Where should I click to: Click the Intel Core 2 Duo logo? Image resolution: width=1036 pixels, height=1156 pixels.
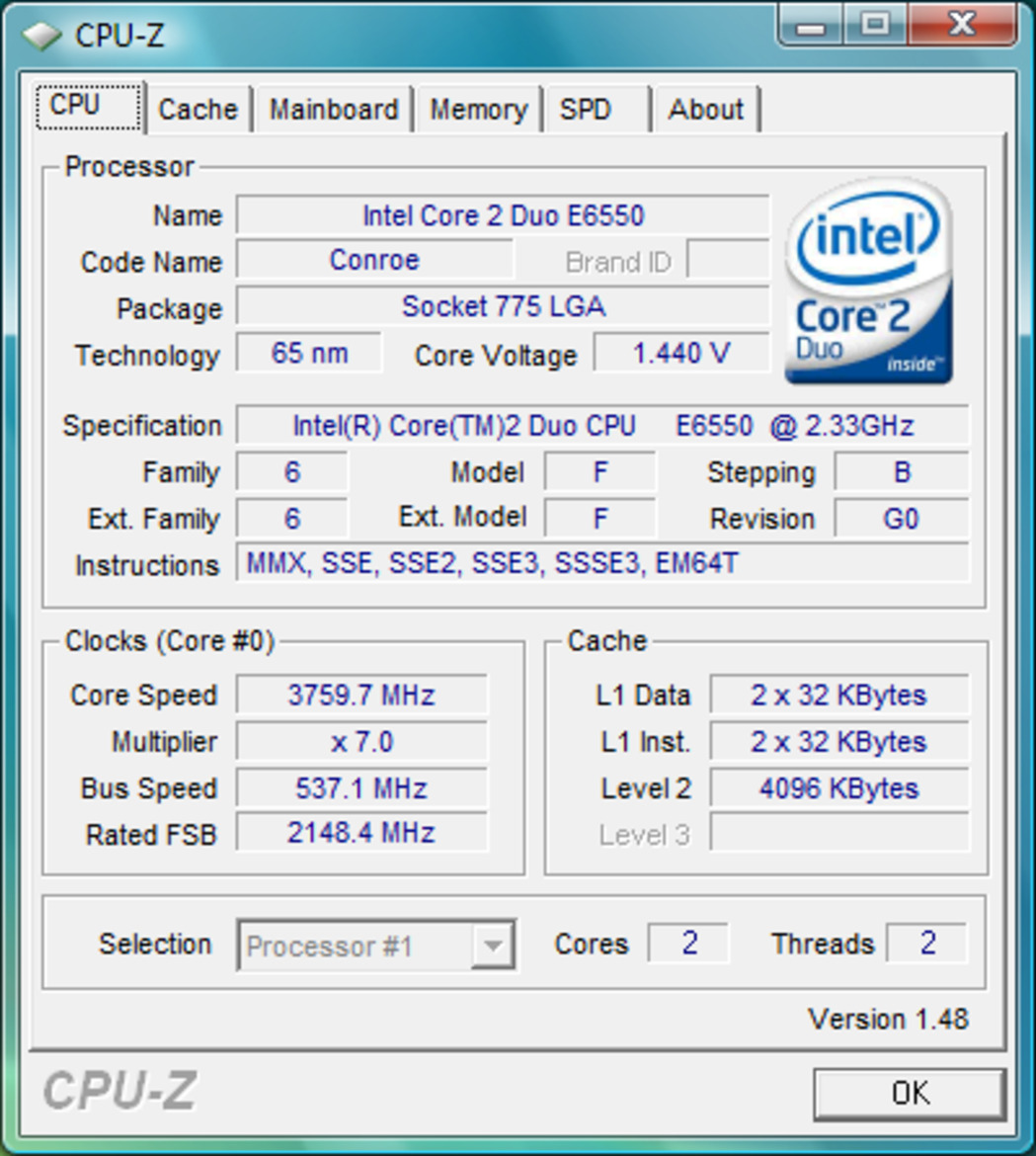(869, 282)
